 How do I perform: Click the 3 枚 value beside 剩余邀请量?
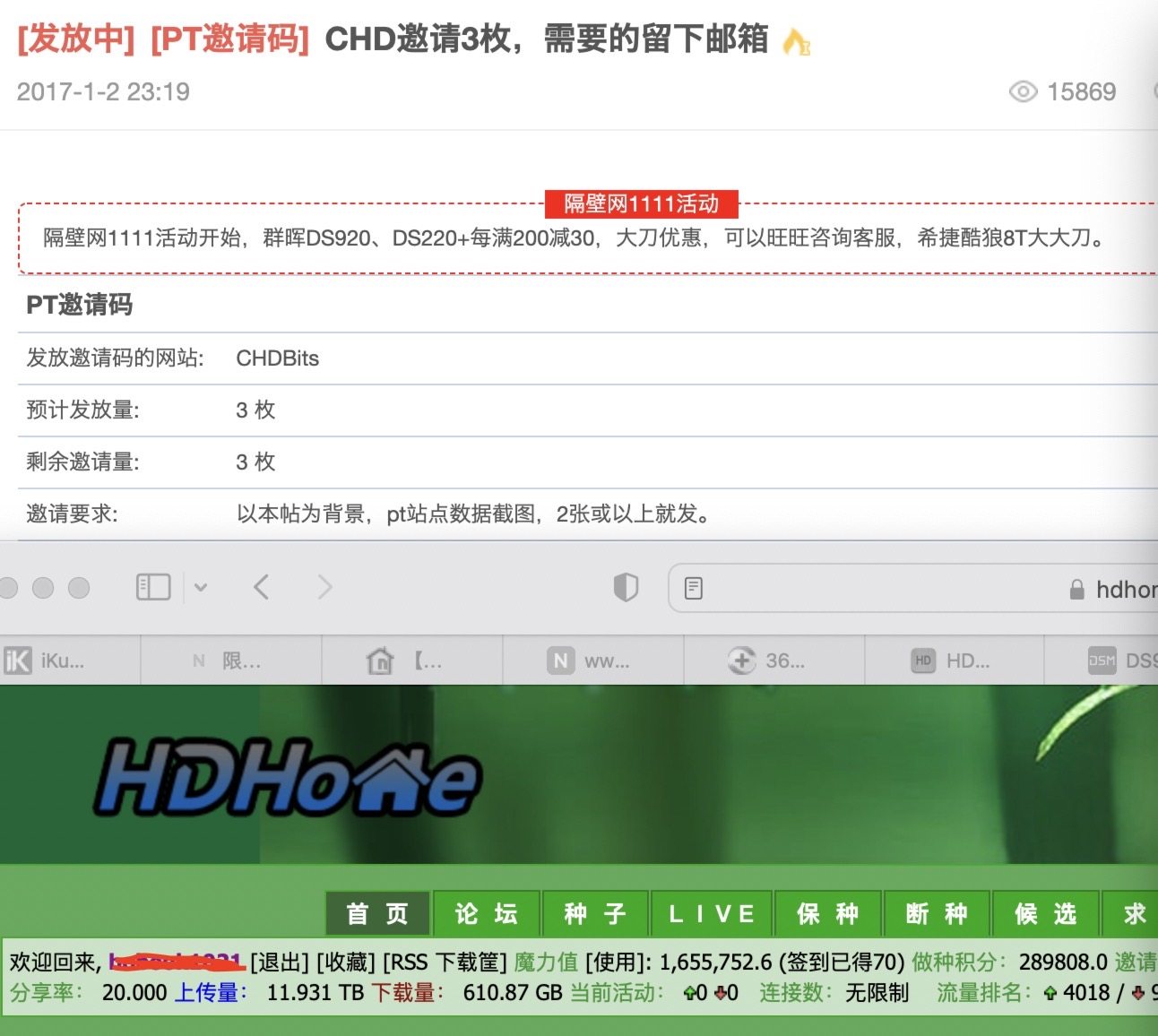coord(255,462)
